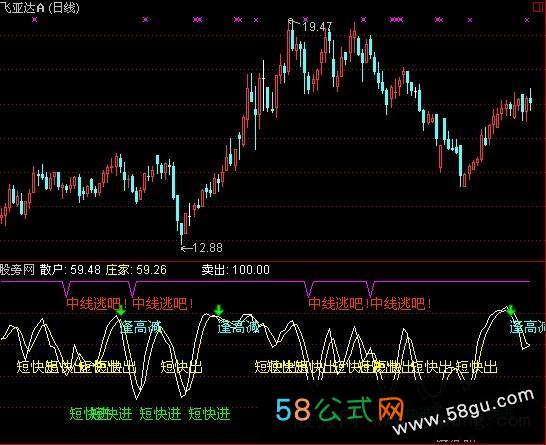
Task: Click the 散户 59.48 indicator value
Action: [70, 270]
